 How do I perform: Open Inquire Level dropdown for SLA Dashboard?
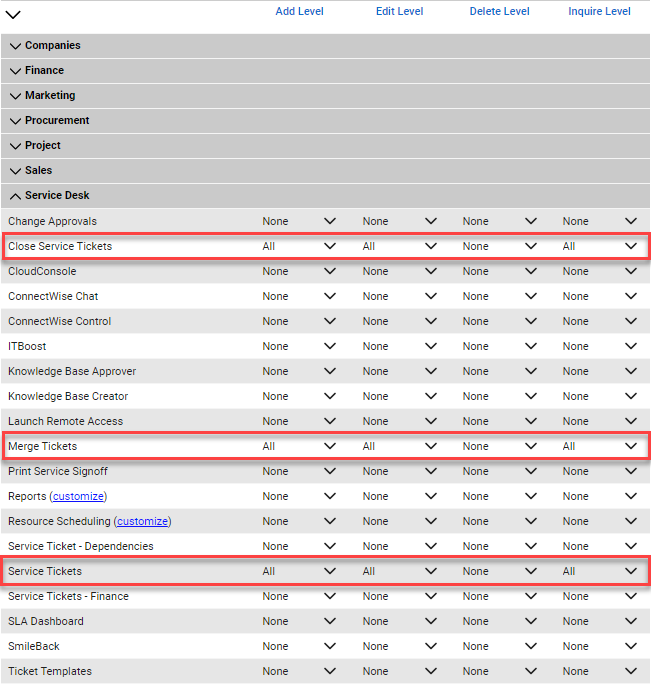pyautogui.click(x=600, y=621)
